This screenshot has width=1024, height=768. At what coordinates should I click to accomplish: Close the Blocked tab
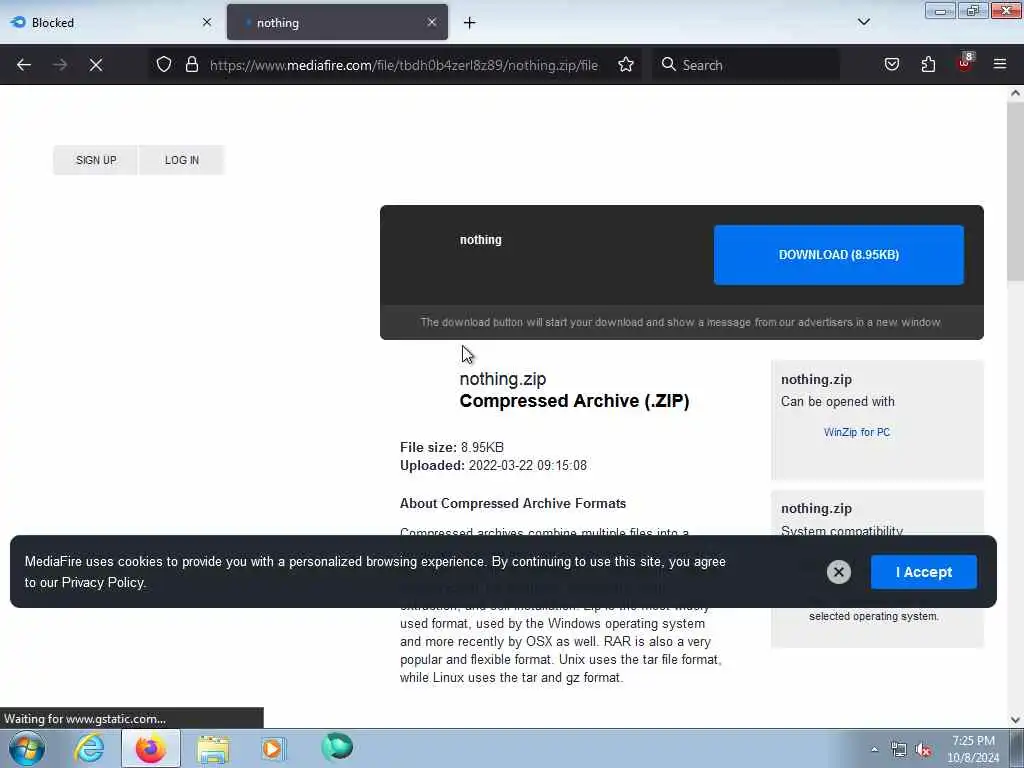(x=207, y=22)
